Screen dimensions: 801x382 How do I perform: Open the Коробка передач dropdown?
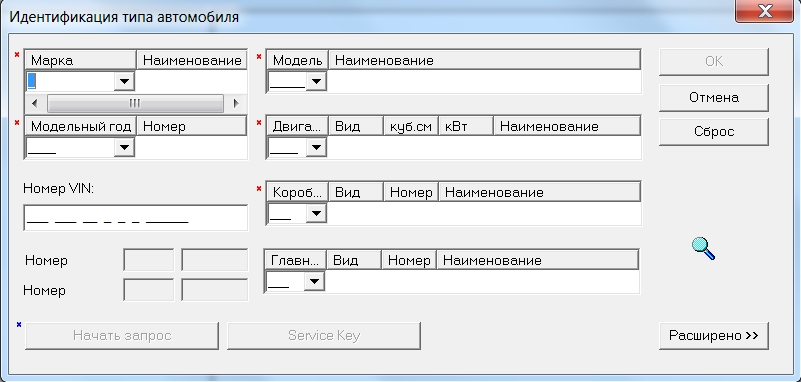pos(316,213)
